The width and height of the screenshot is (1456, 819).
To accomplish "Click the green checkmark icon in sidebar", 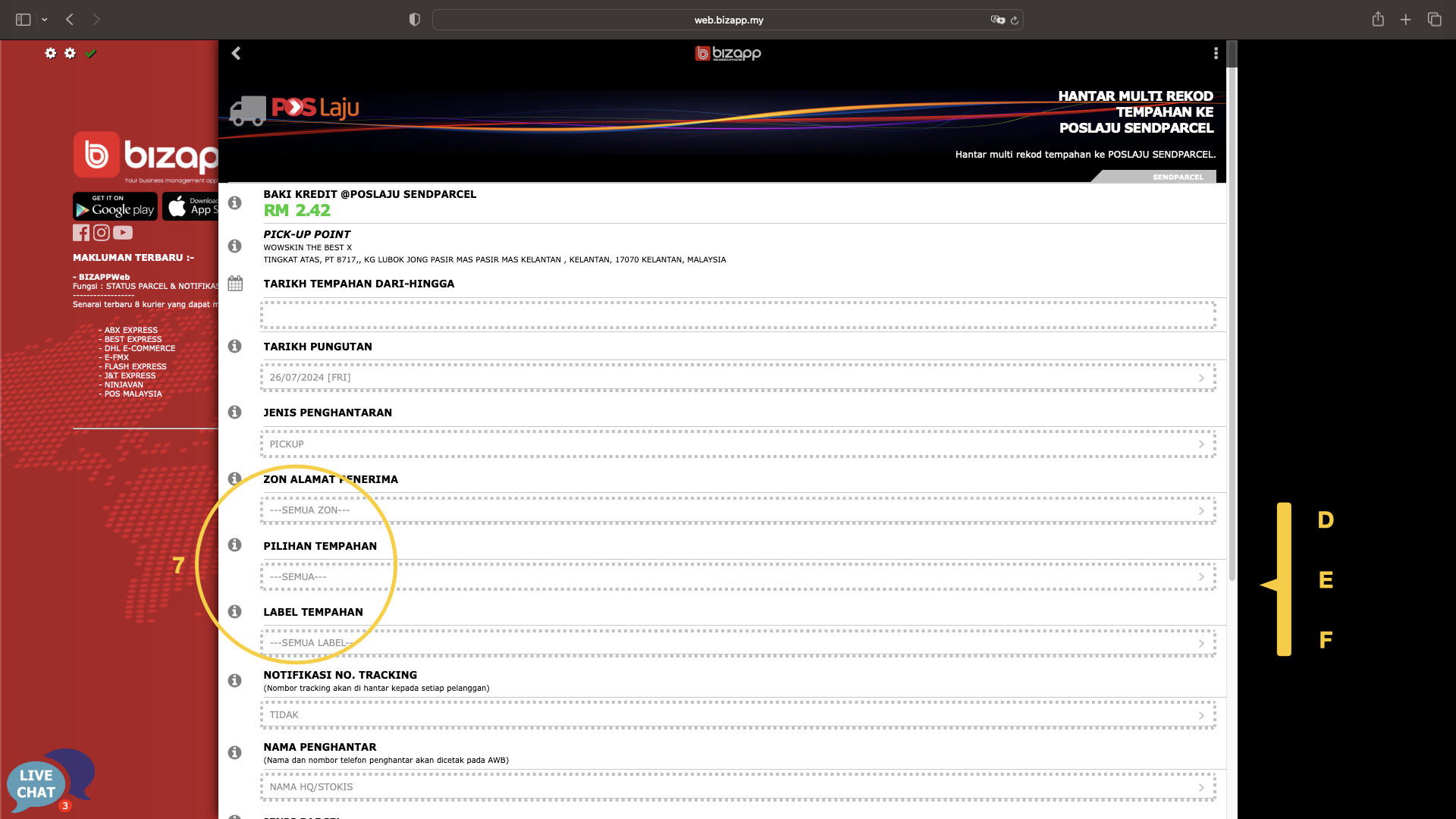I will 91,53.
